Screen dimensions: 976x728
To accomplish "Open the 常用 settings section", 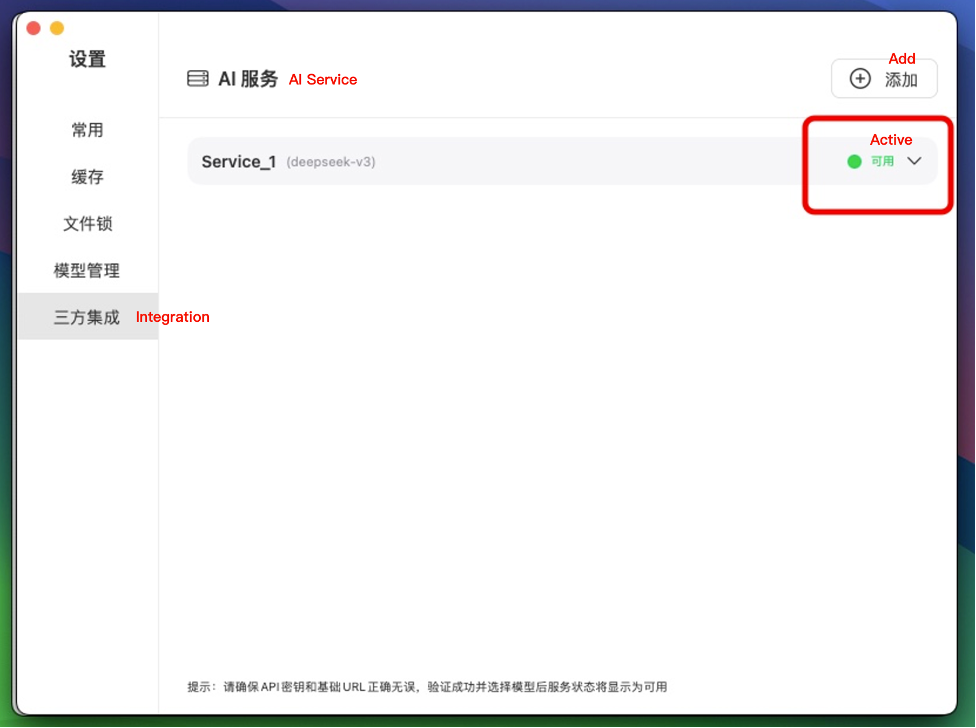I will [87, 130].
